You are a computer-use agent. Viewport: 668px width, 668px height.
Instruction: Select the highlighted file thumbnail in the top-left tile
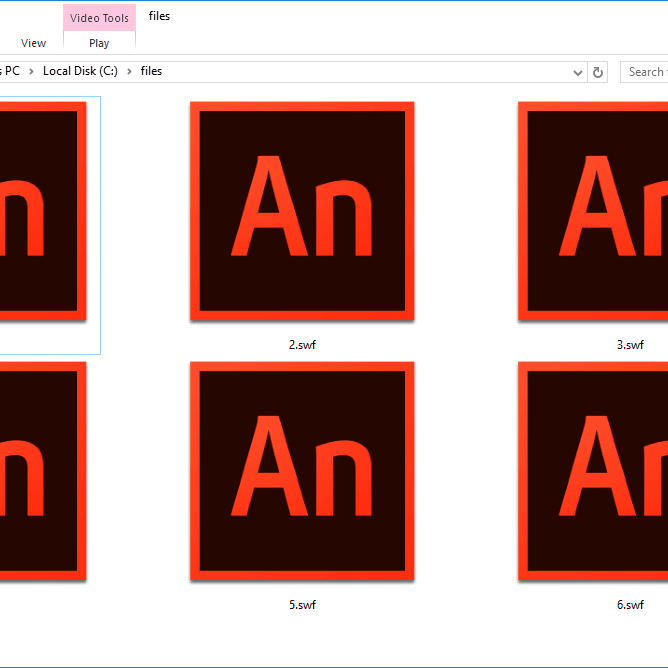click(43, 211)
